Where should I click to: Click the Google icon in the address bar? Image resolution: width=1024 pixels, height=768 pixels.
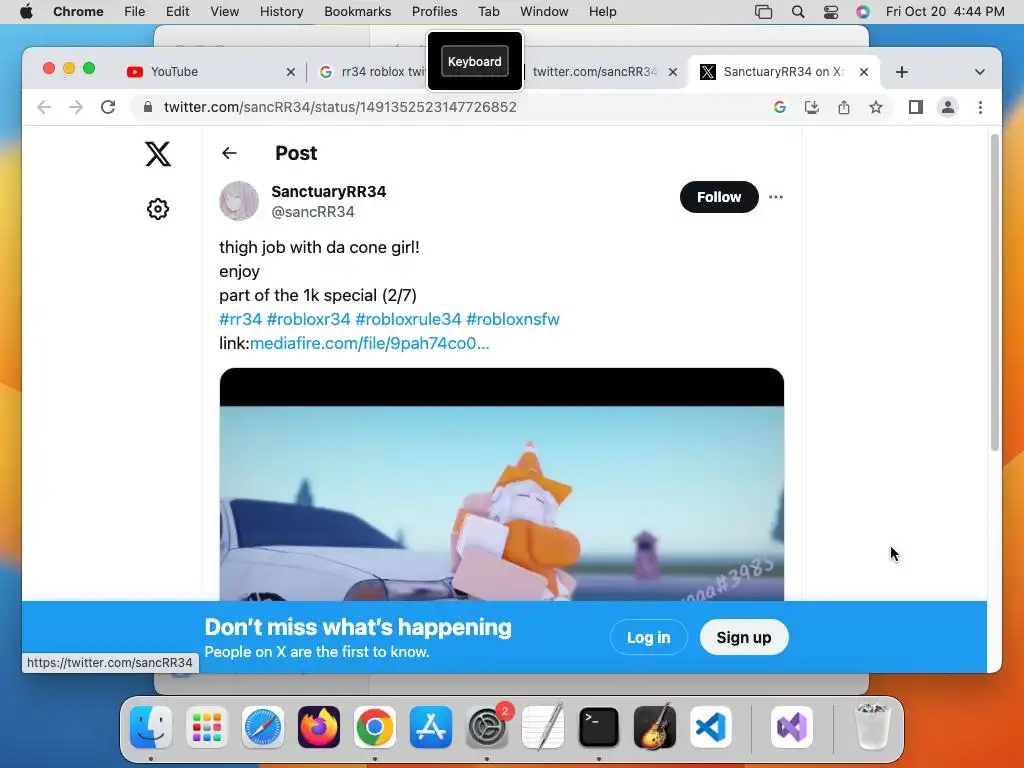pos(780,107)
